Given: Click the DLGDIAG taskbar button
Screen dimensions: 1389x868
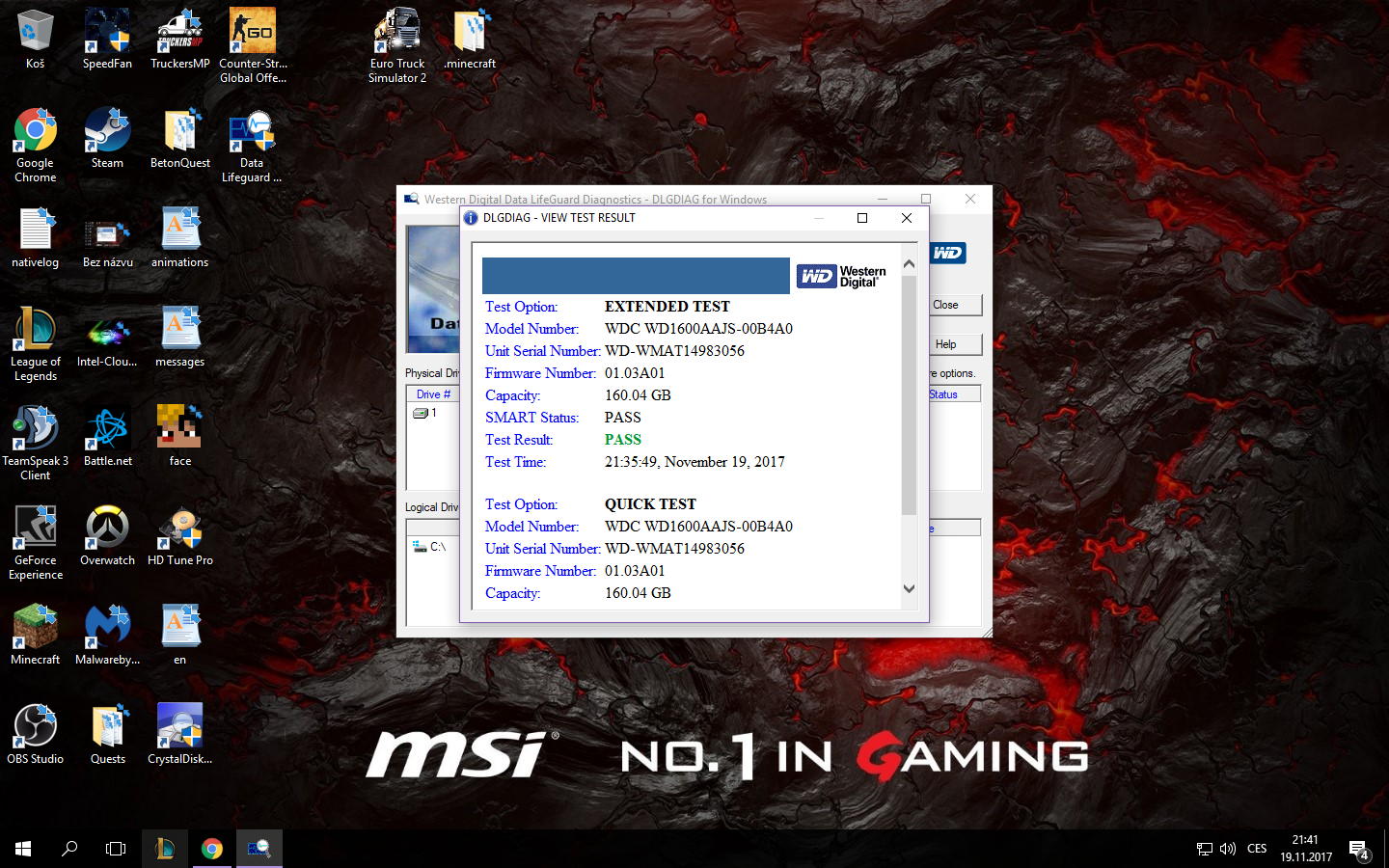Looking at the screenshot, I should [259, 849].
